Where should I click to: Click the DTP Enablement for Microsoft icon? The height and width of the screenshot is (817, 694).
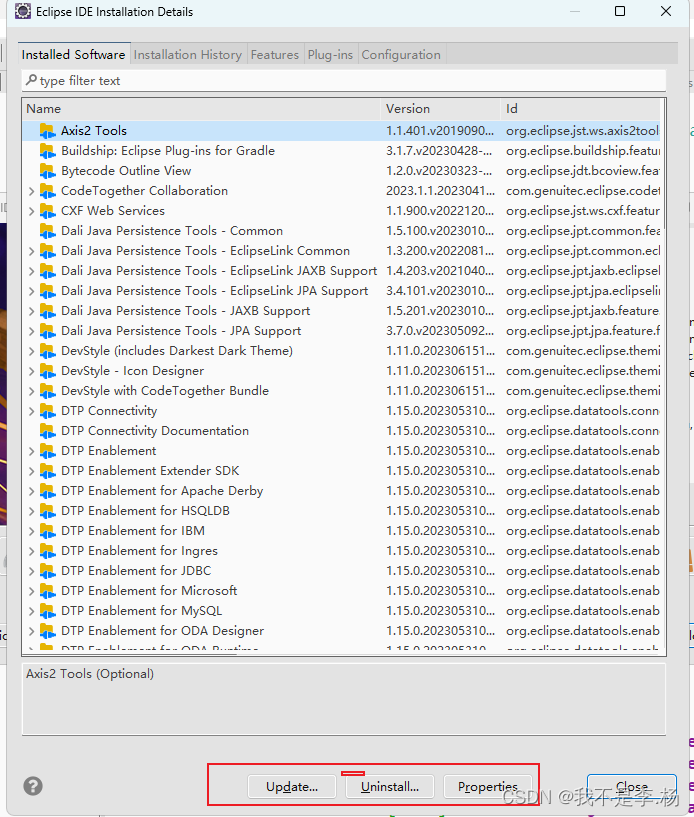pyautogui.click(x=47, y=591)
